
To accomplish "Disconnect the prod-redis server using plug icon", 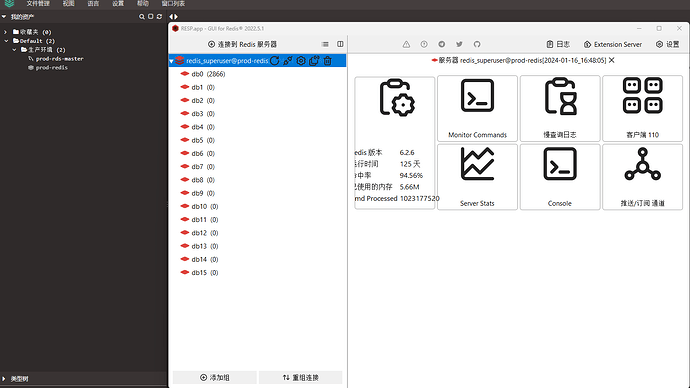I will [288, 61].
